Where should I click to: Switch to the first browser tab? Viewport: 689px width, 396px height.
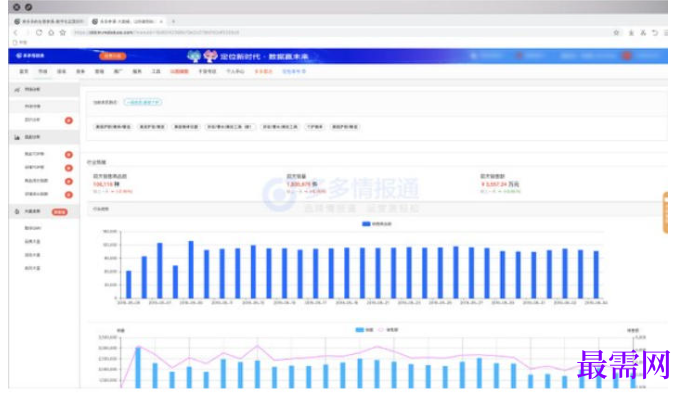[49, 21]
